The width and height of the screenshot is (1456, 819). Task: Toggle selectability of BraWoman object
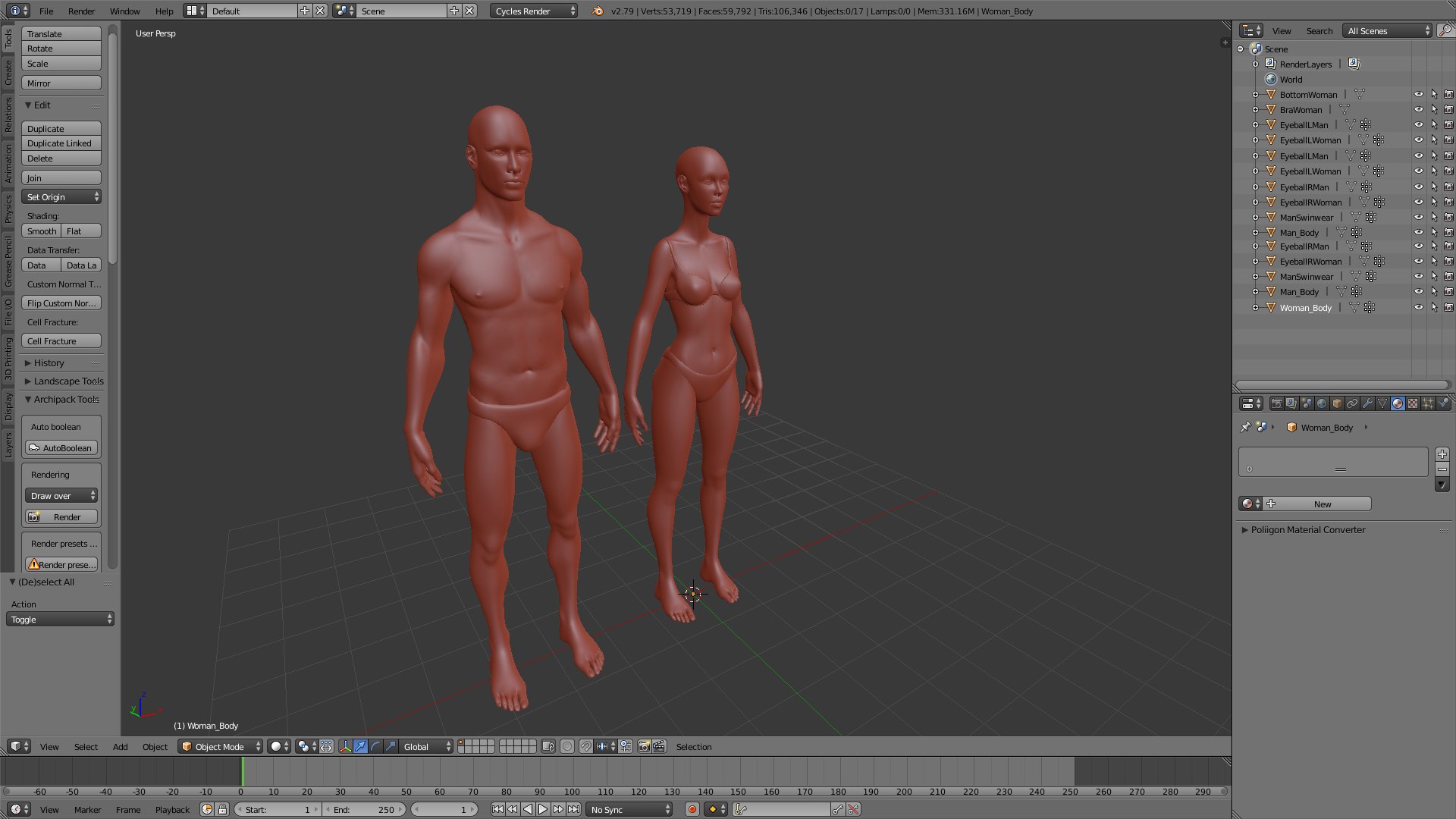pyautogui.click(x=1434, y=110)
